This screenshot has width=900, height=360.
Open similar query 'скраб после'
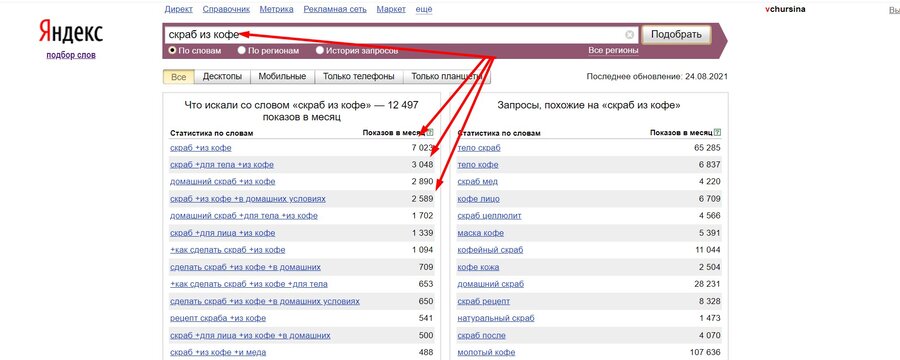[x=481, y=335]
